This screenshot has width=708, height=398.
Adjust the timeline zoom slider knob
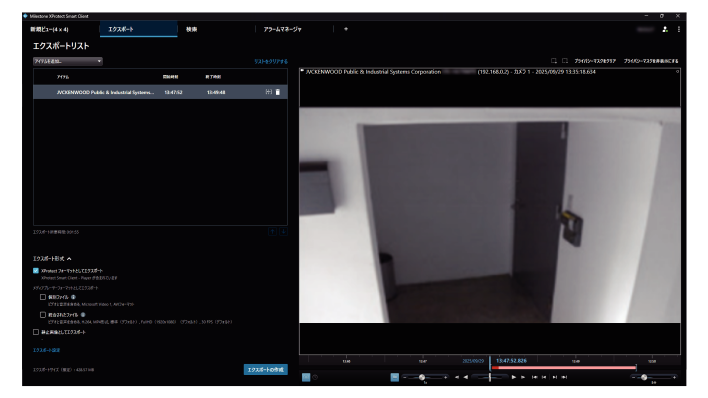(644, 377)
